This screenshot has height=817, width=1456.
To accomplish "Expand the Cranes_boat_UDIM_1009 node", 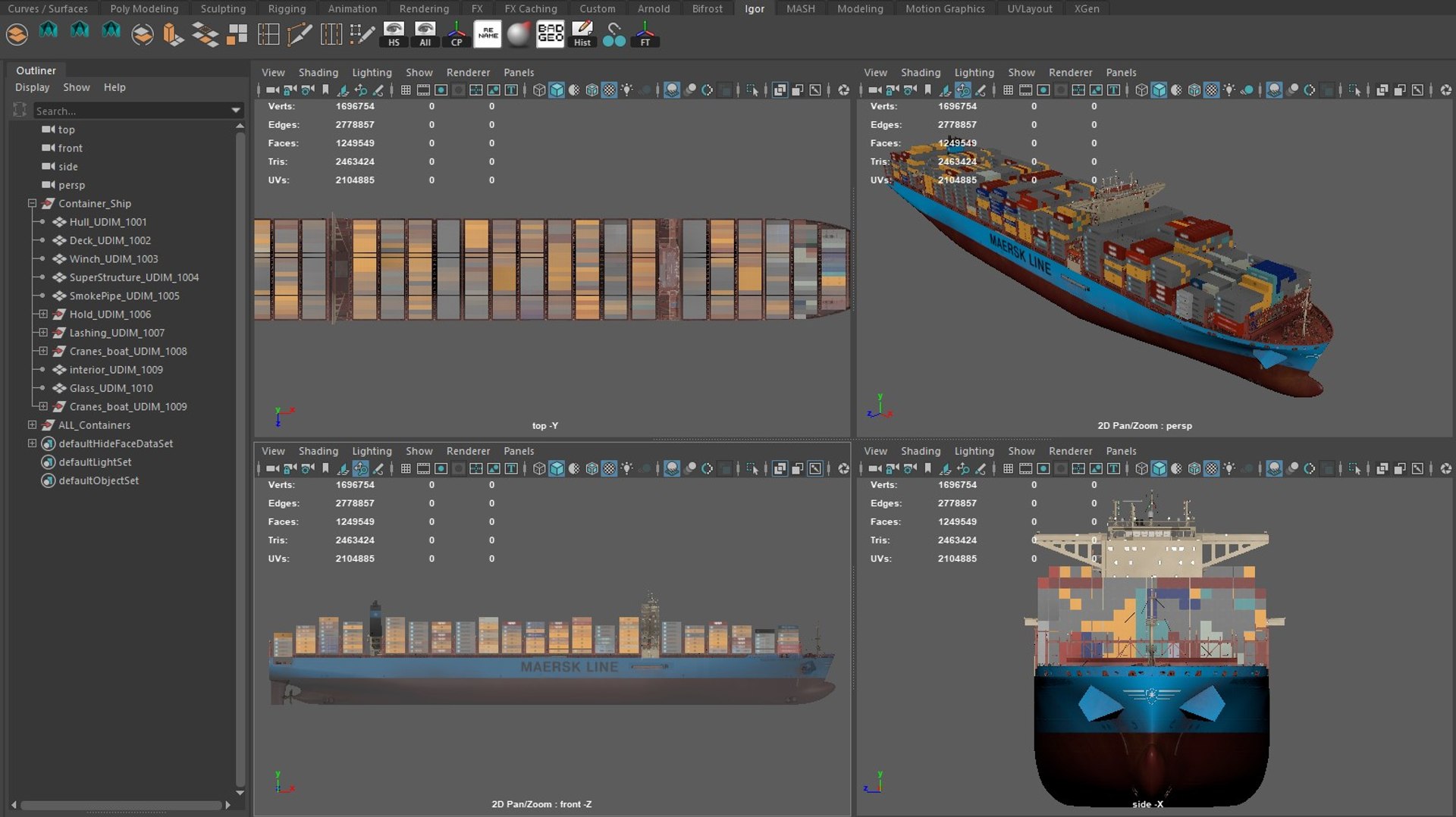I will [x=43, y=406].
